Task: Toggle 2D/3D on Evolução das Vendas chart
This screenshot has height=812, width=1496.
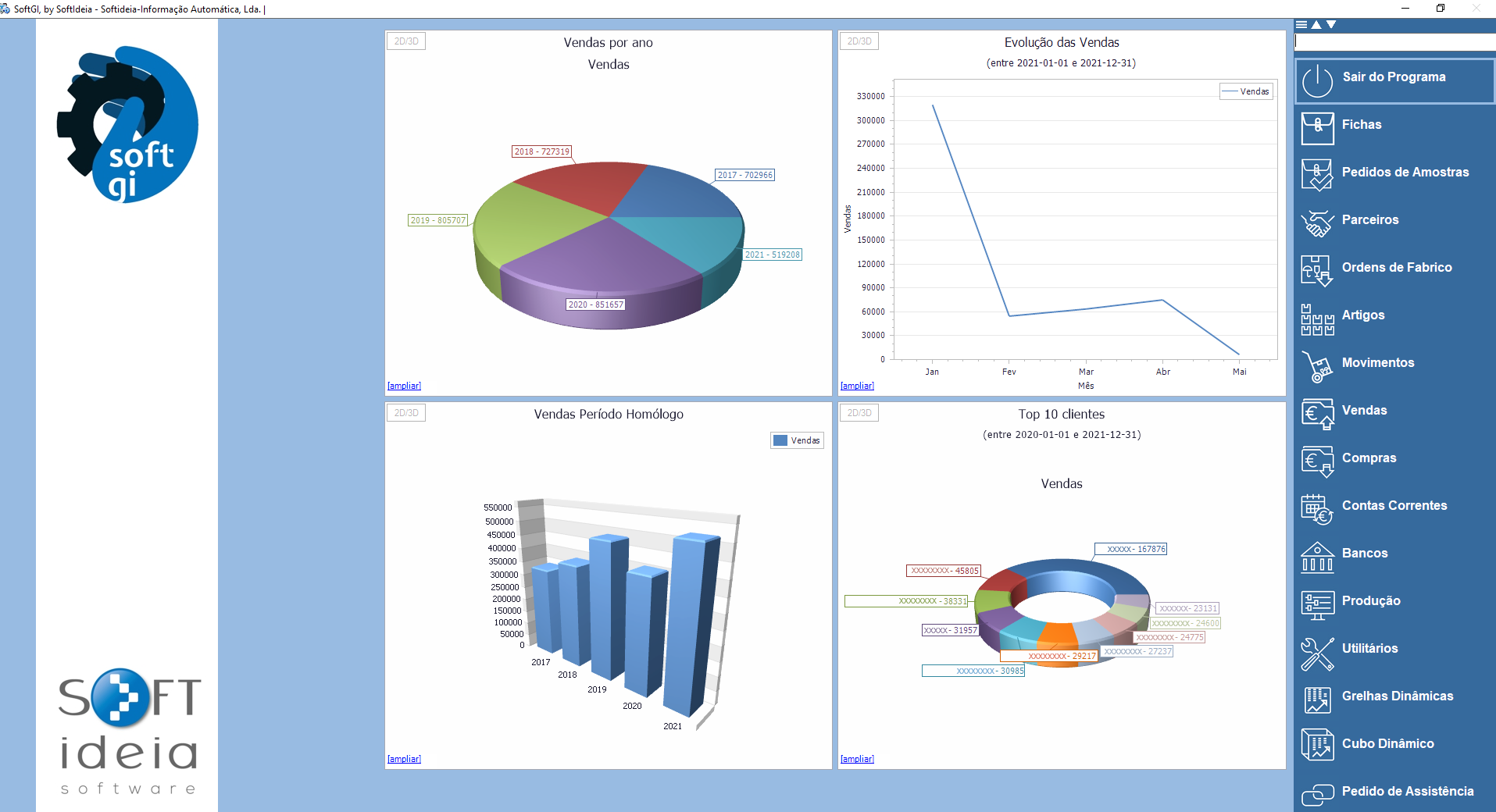Action: click(859, 41)
